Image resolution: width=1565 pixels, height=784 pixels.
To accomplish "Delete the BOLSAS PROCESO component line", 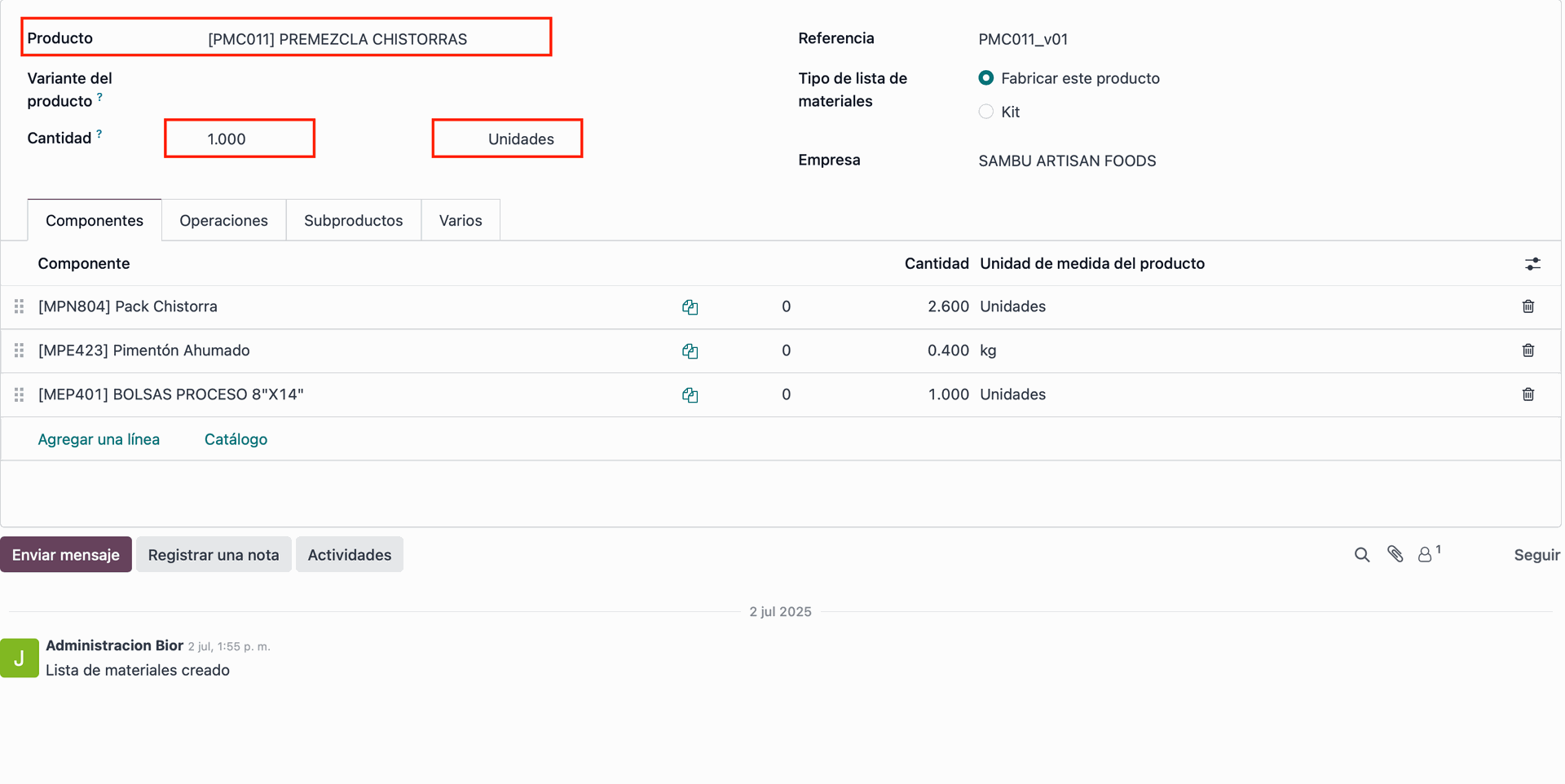I will click(1528, 394).
